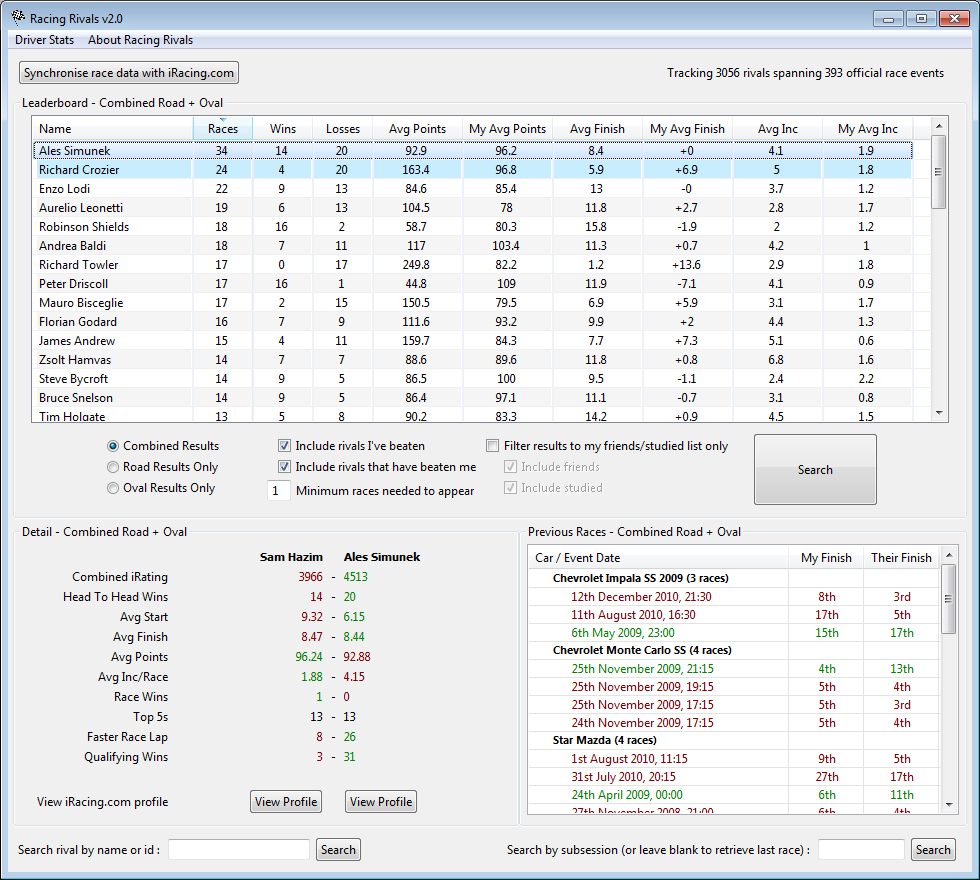Click the leaderboard scrollbar up arrow
The image size is (980, 880).
[x=939, y=126]
